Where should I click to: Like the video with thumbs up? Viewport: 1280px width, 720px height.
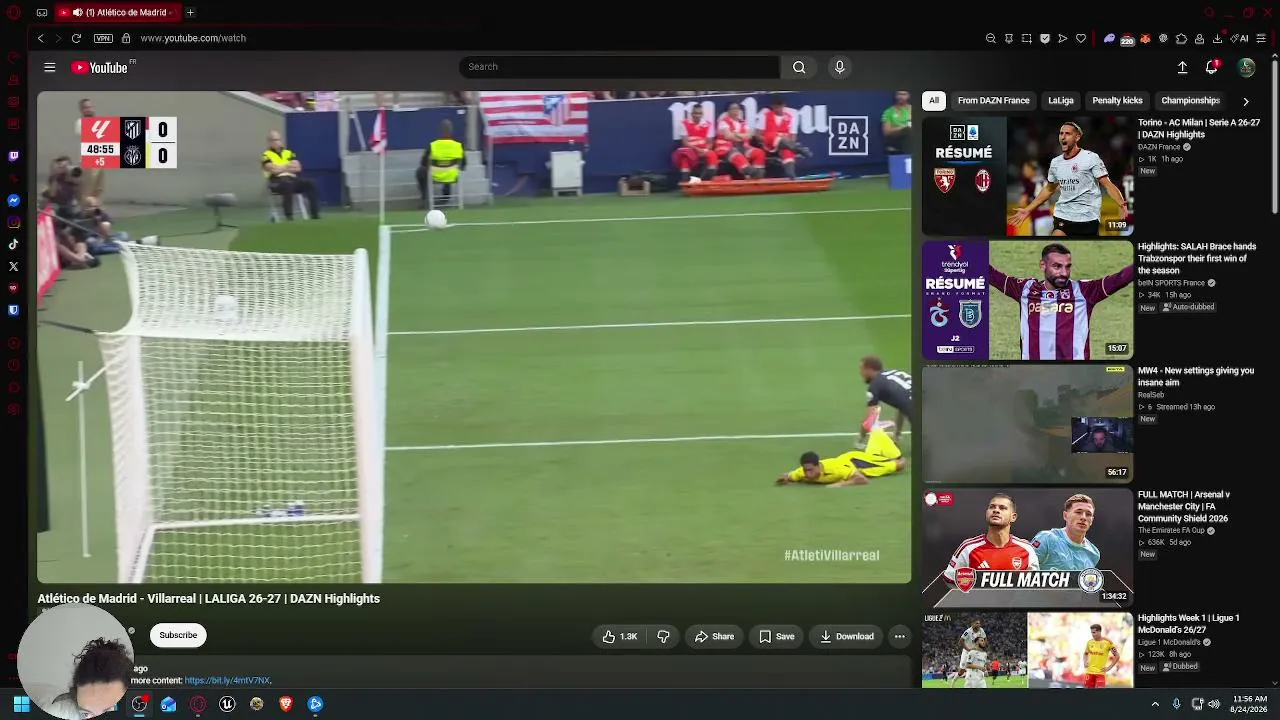pos(620,636)
